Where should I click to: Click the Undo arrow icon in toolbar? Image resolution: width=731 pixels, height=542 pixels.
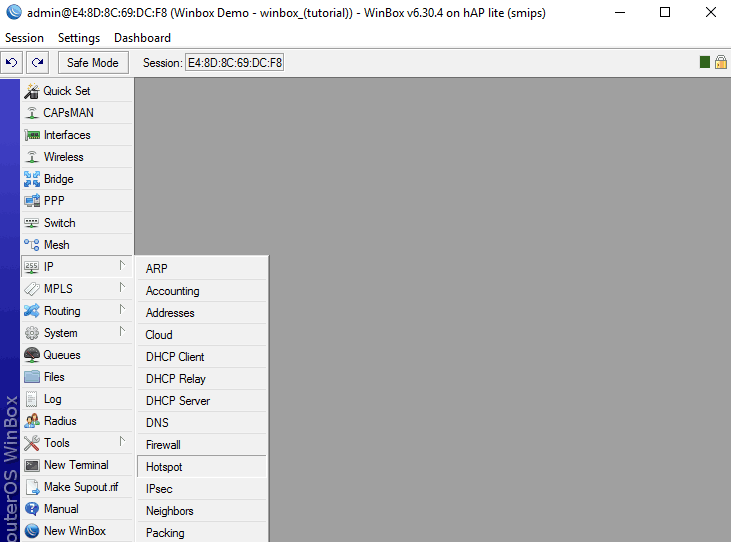[x=12, y=62]
